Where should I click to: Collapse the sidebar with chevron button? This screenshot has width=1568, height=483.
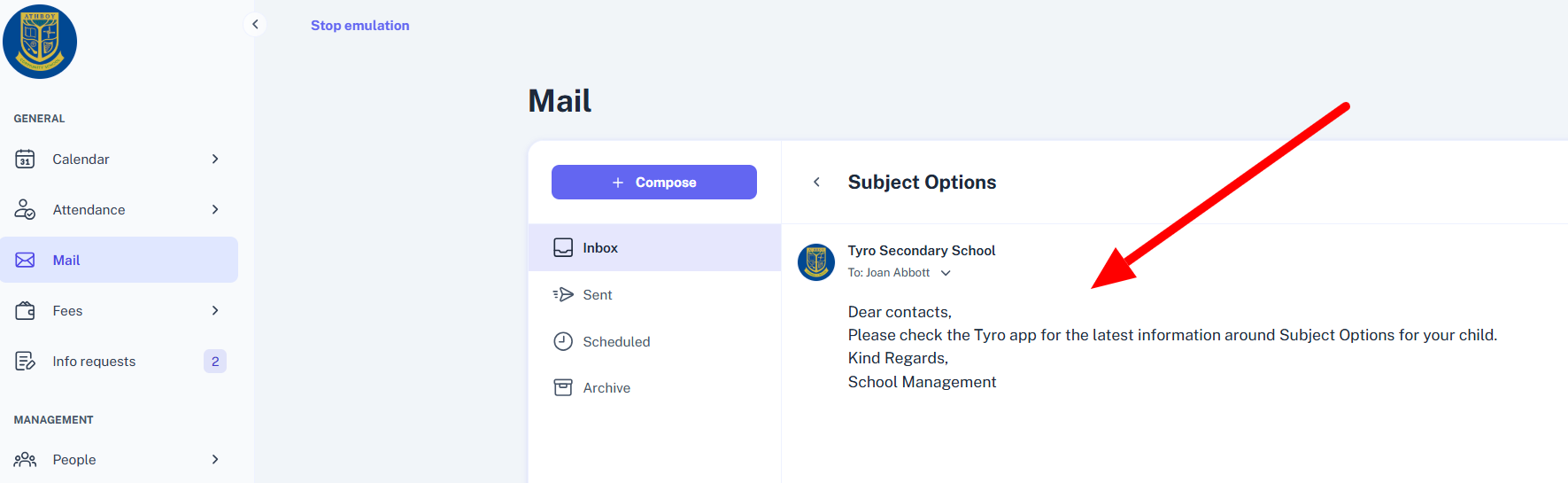pyautogui.click(x=255, y=25)
